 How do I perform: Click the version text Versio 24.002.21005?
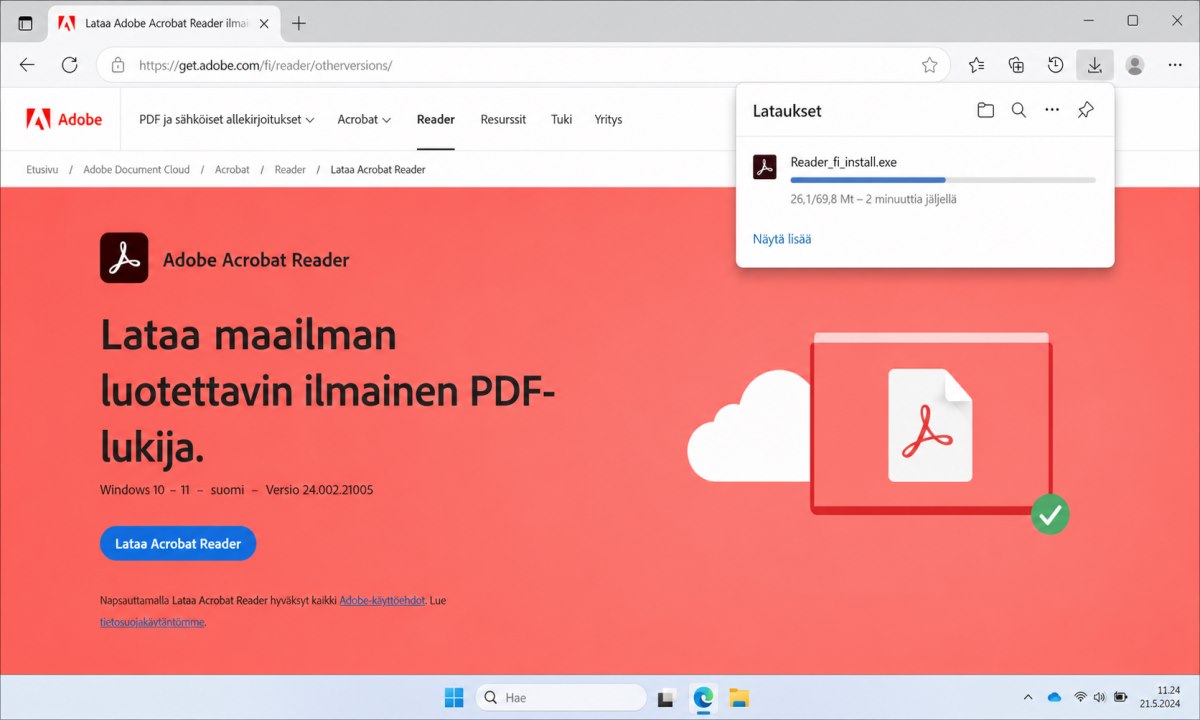pos(320,490)
